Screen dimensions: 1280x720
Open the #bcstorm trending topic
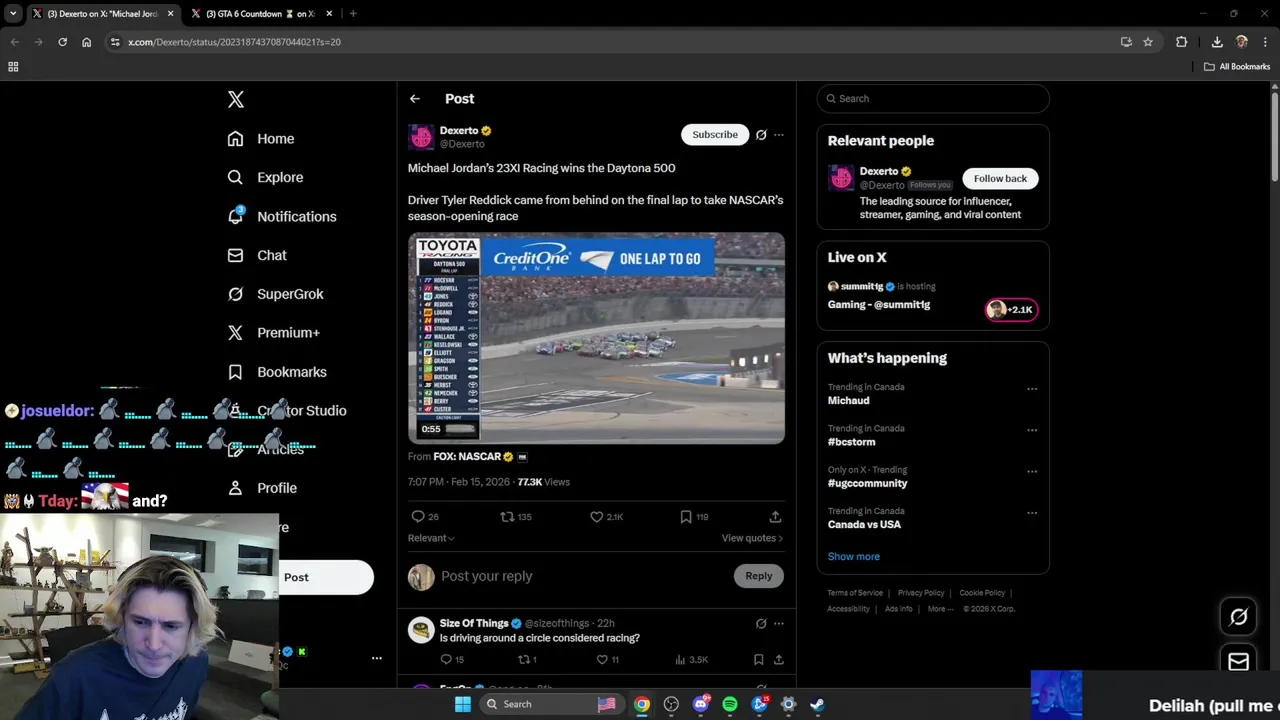point(851,442)
